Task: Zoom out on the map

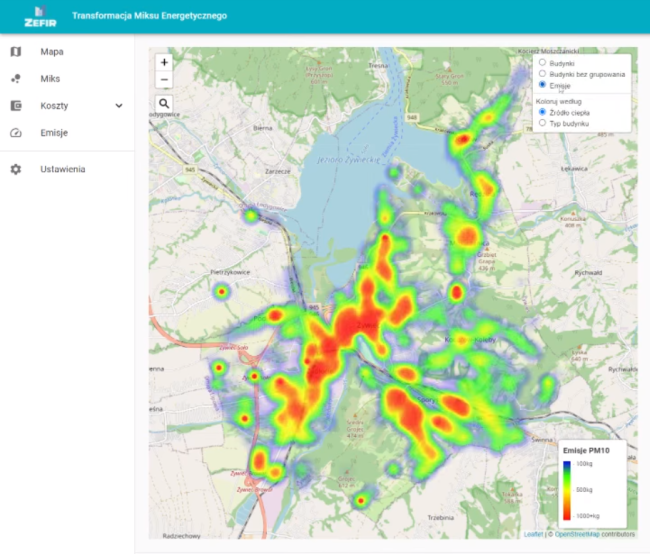Action: click(x=164, y=79)
